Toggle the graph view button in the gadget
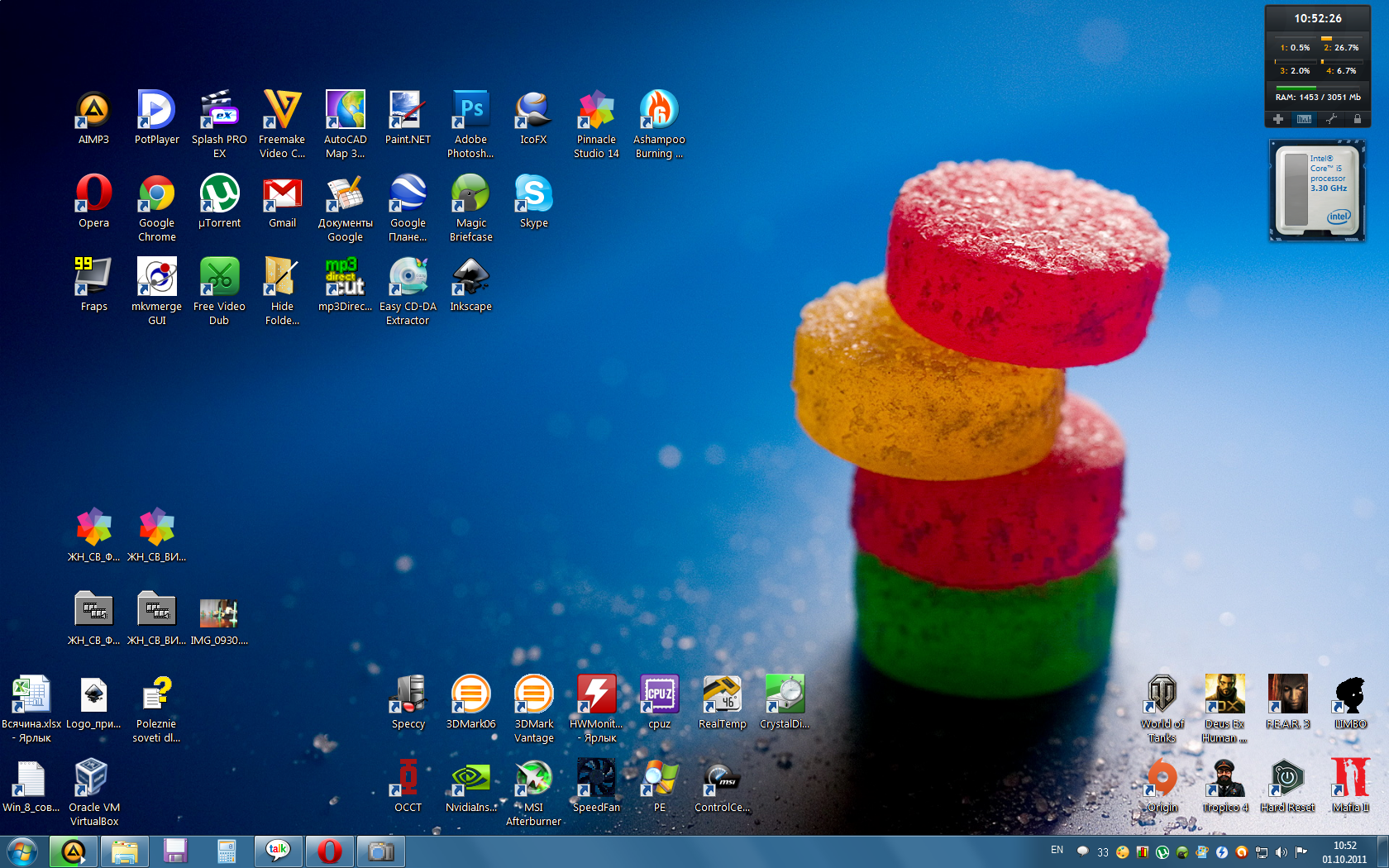1389x868 pixels. pyautogui.click(x=1304, y=119)
